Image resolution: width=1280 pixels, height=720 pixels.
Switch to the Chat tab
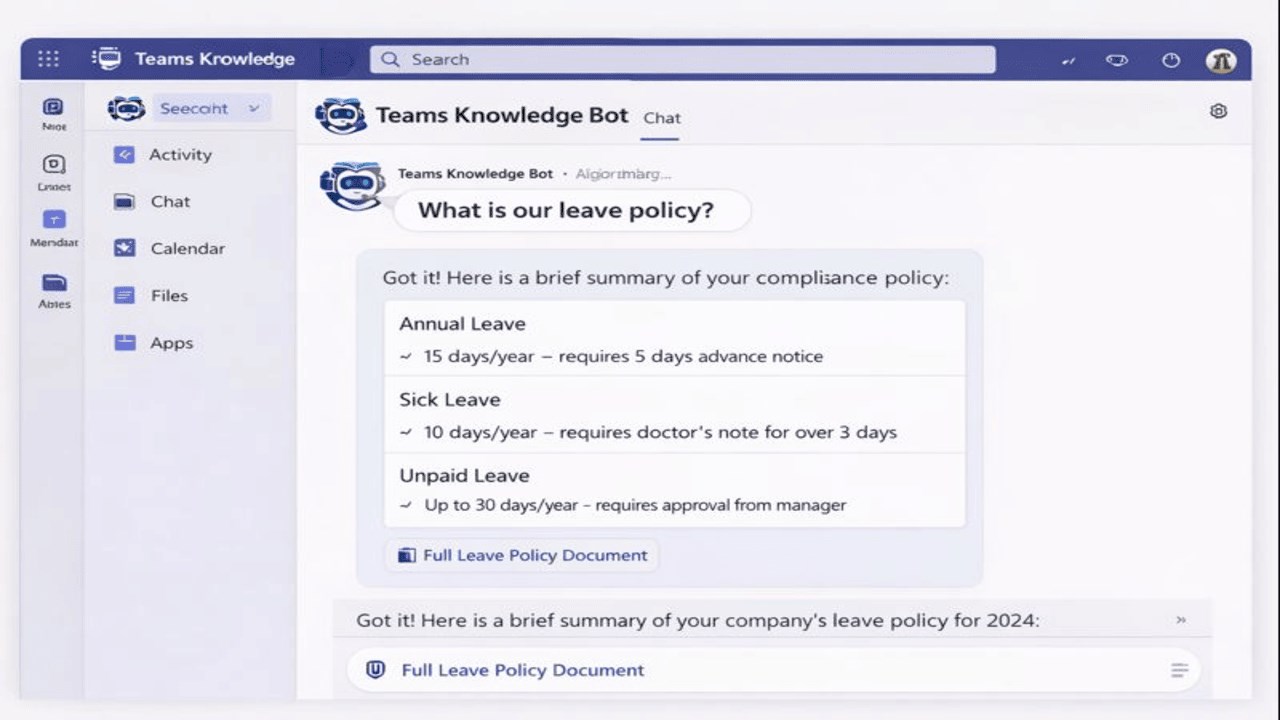[x=662, y=118]
